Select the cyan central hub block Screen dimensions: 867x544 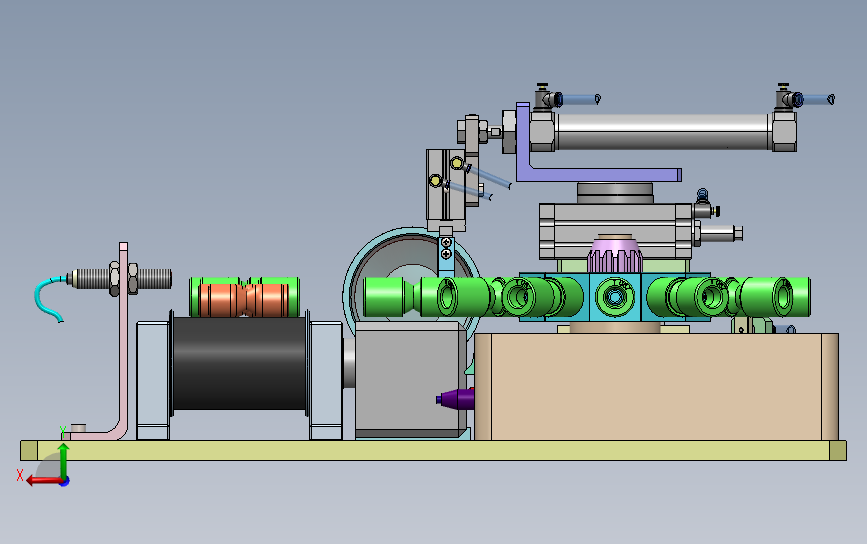(615, 297)
